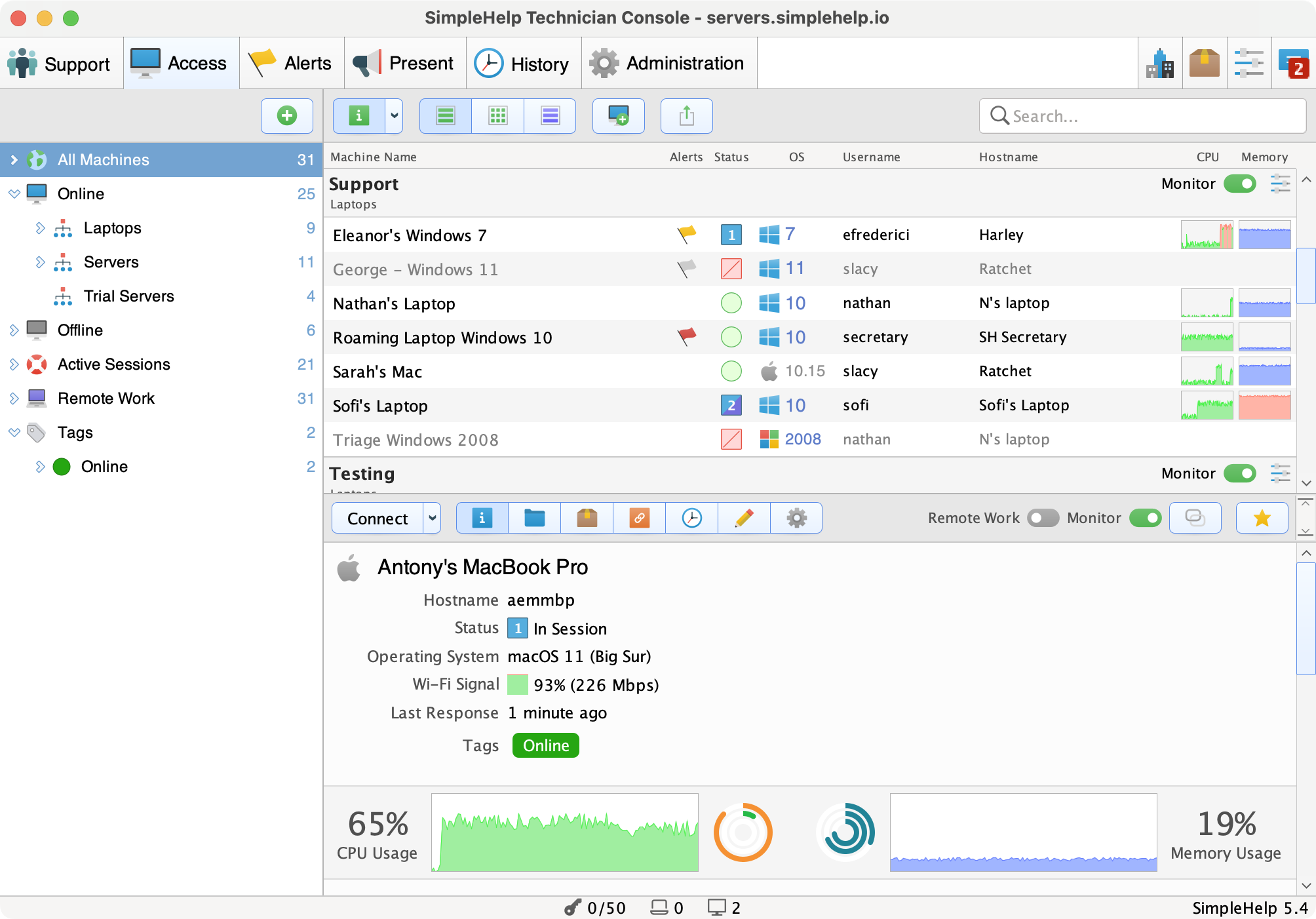Collapse the Online tree node
1316x919 pixels.
click(x=14, y=194)
